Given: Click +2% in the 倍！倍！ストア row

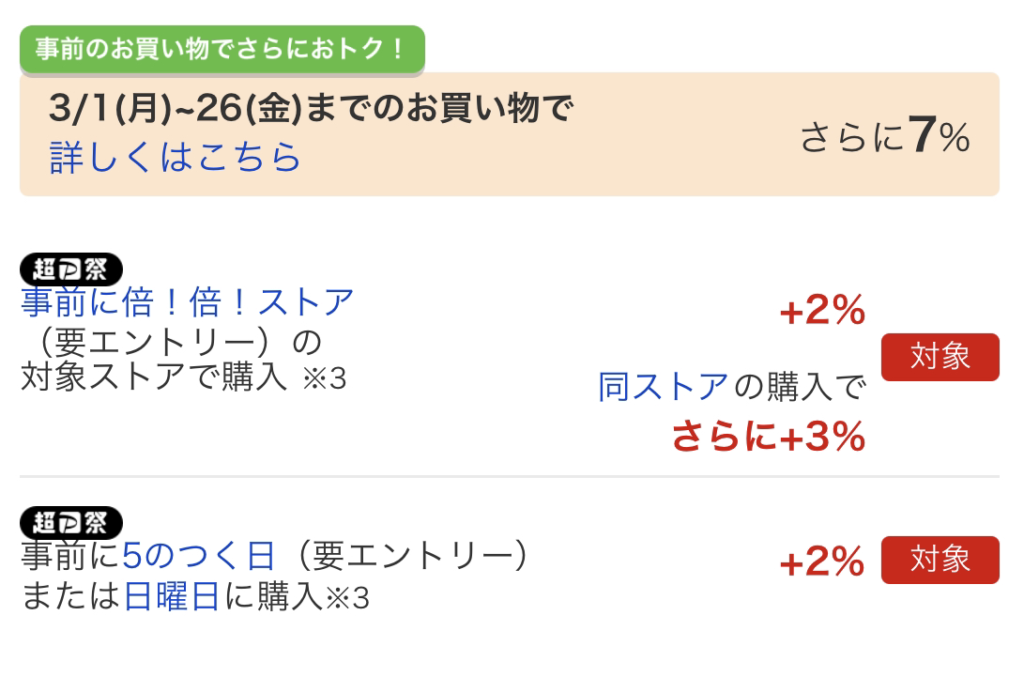Looking at the screenshot, I should (822, 309).
